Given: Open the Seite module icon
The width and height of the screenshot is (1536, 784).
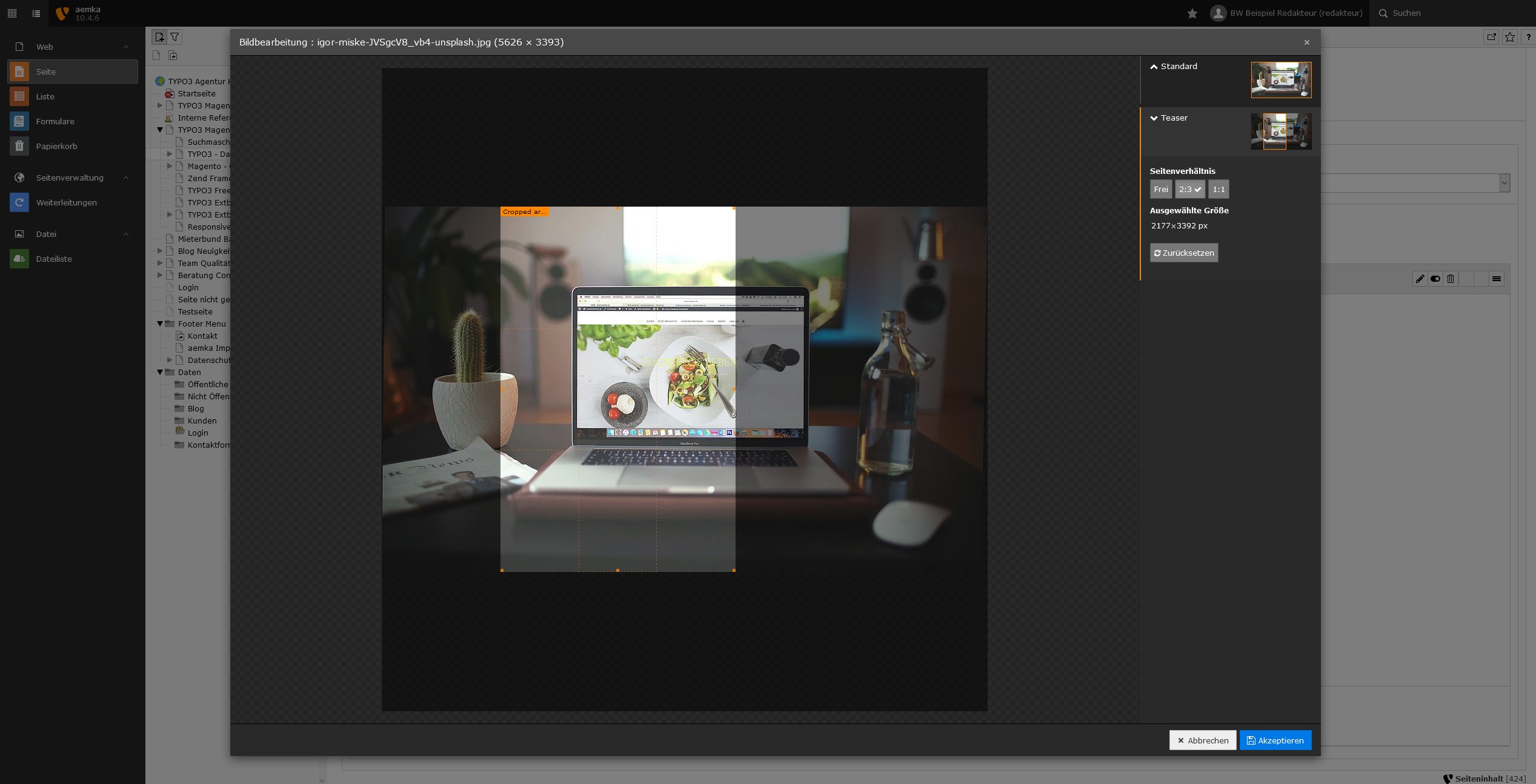Looking at the screenshot, I should coord(19,71).
